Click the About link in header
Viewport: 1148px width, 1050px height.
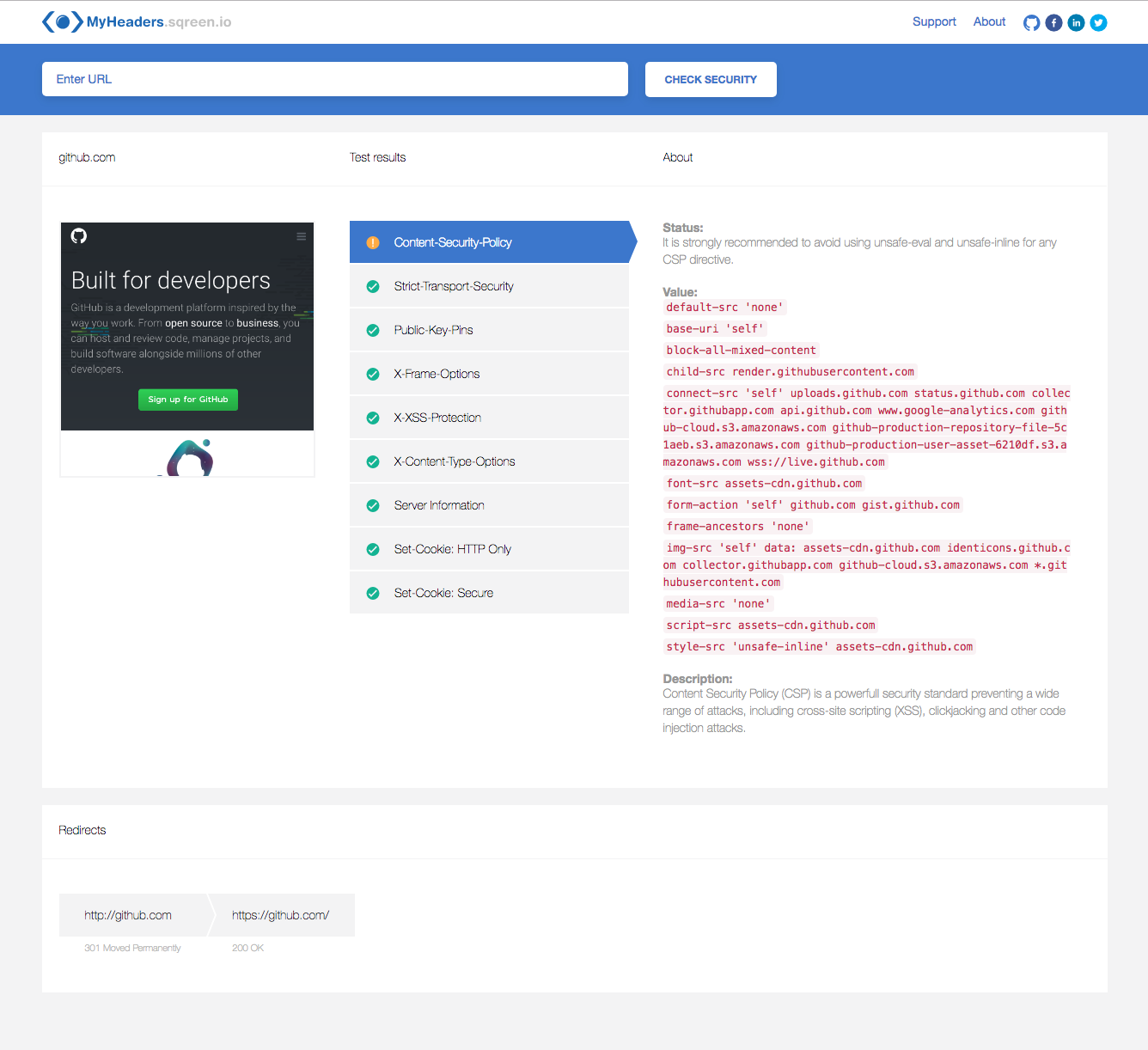(x=989, y=22)
